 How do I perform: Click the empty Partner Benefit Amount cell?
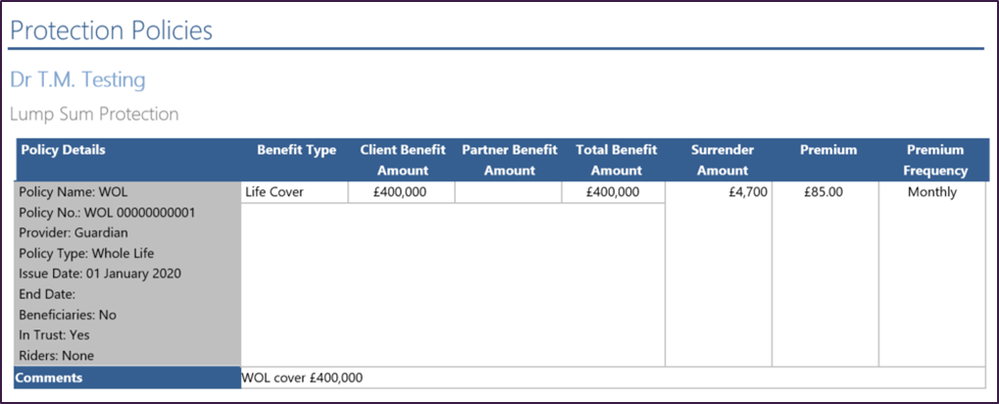coord(508,192)
